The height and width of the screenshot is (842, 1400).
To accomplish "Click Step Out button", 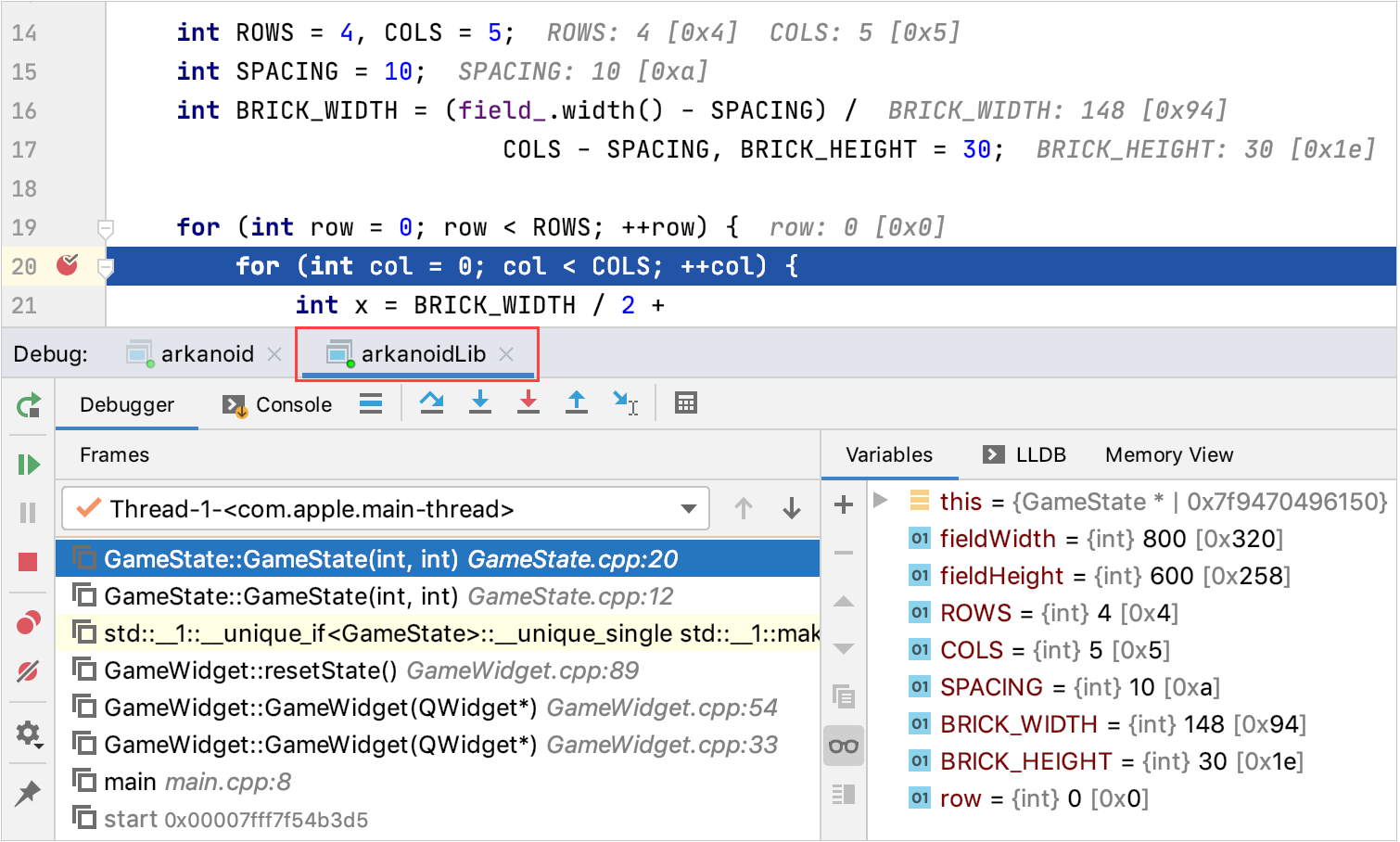I will [x=577, y=402].
